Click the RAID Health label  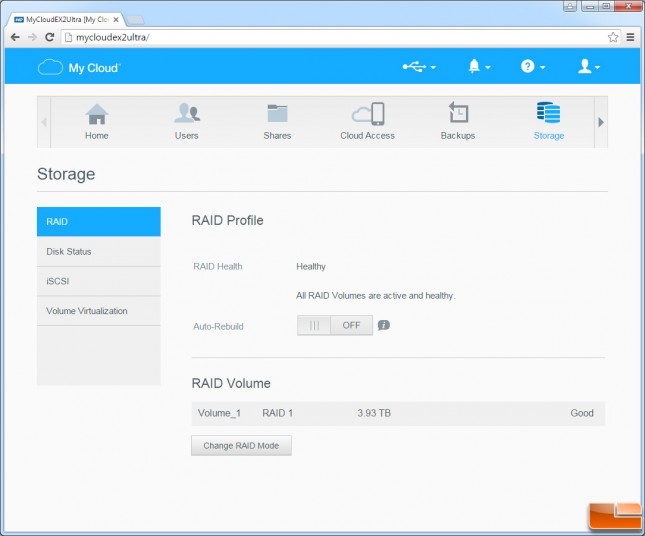[218, 267]
